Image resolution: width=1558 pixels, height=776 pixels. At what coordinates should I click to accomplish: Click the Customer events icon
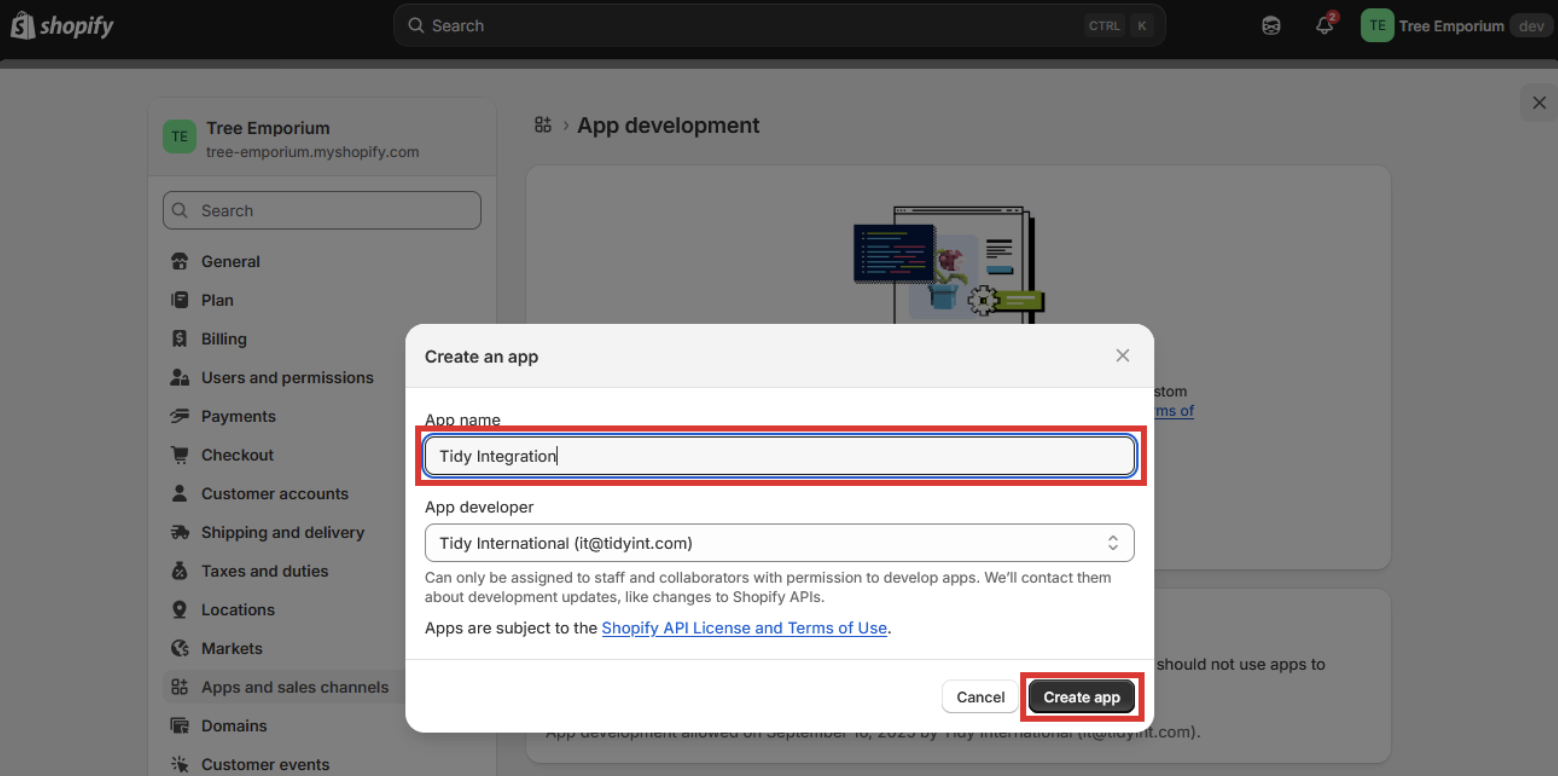(180, 764)
